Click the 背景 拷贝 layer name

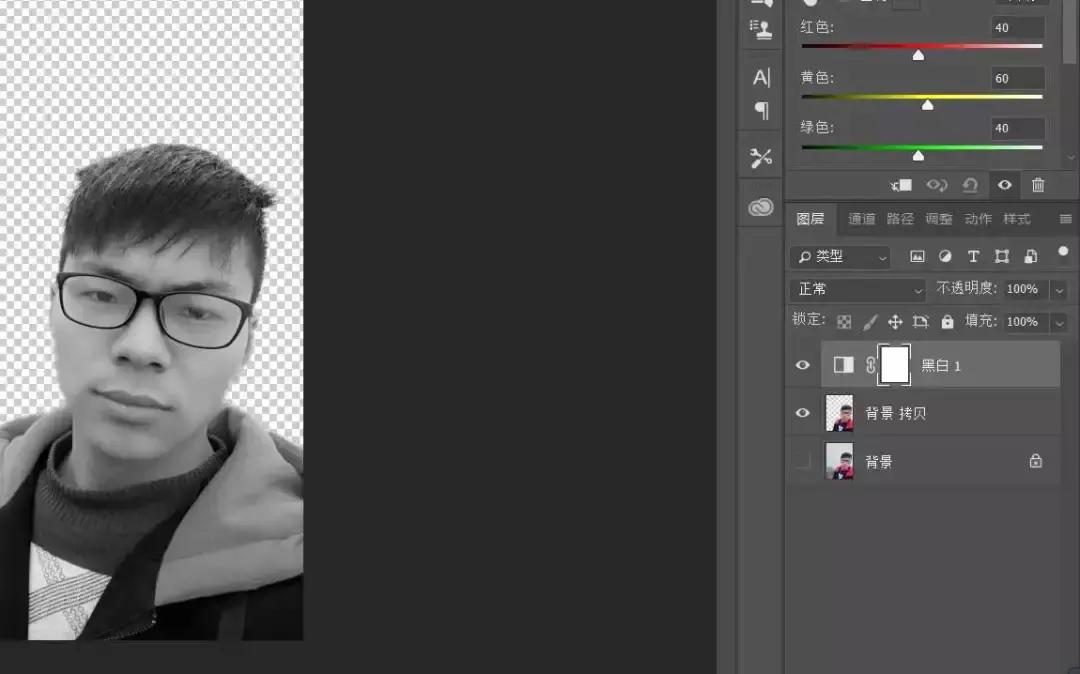[895, 413]
